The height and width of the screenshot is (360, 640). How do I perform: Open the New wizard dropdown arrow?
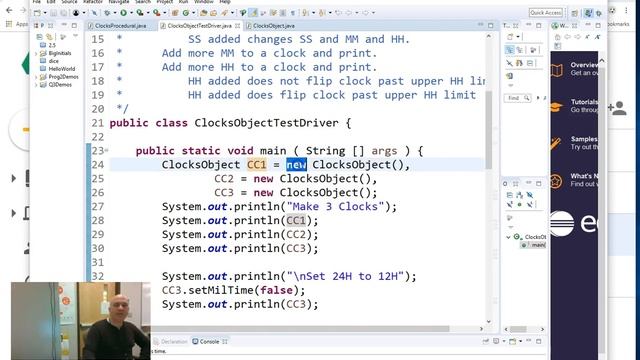tap(44, 13)
